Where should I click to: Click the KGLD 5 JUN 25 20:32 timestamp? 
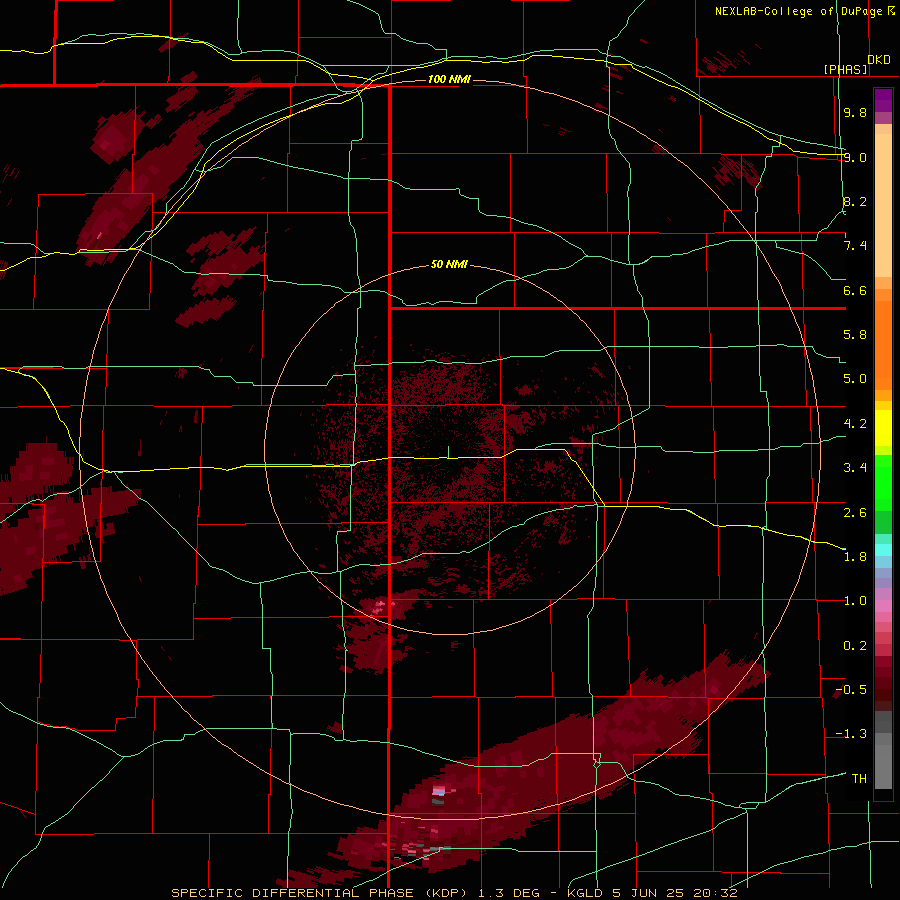coord(653,893)
